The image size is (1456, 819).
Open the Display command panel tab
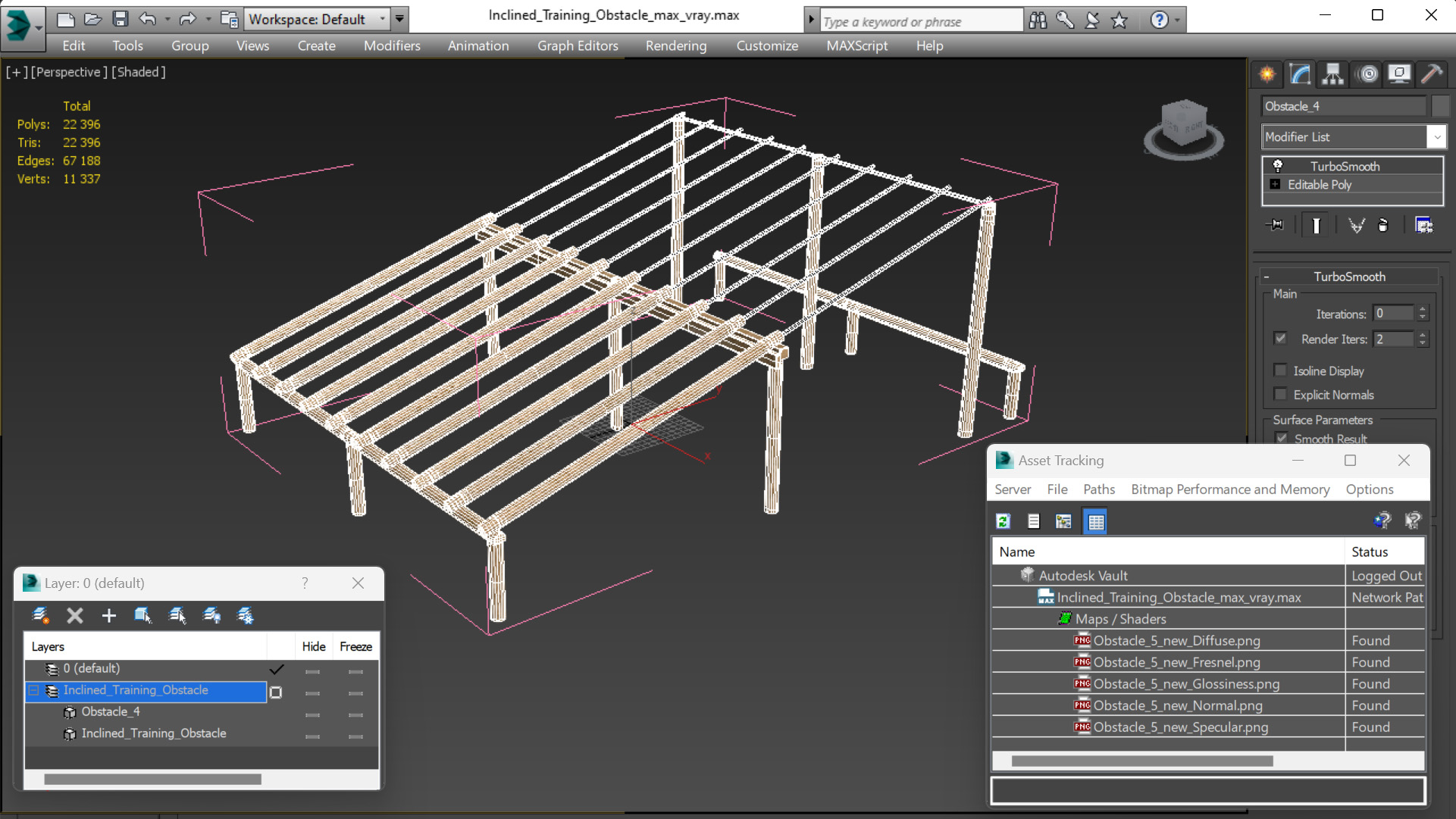tap(1399, 73)
